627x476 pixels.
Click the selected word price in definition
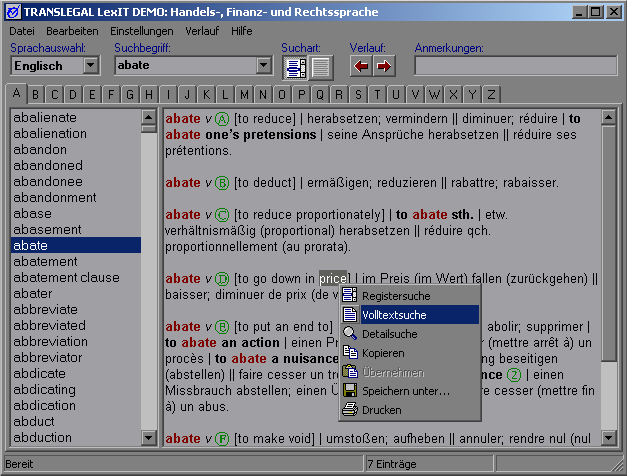333,278
